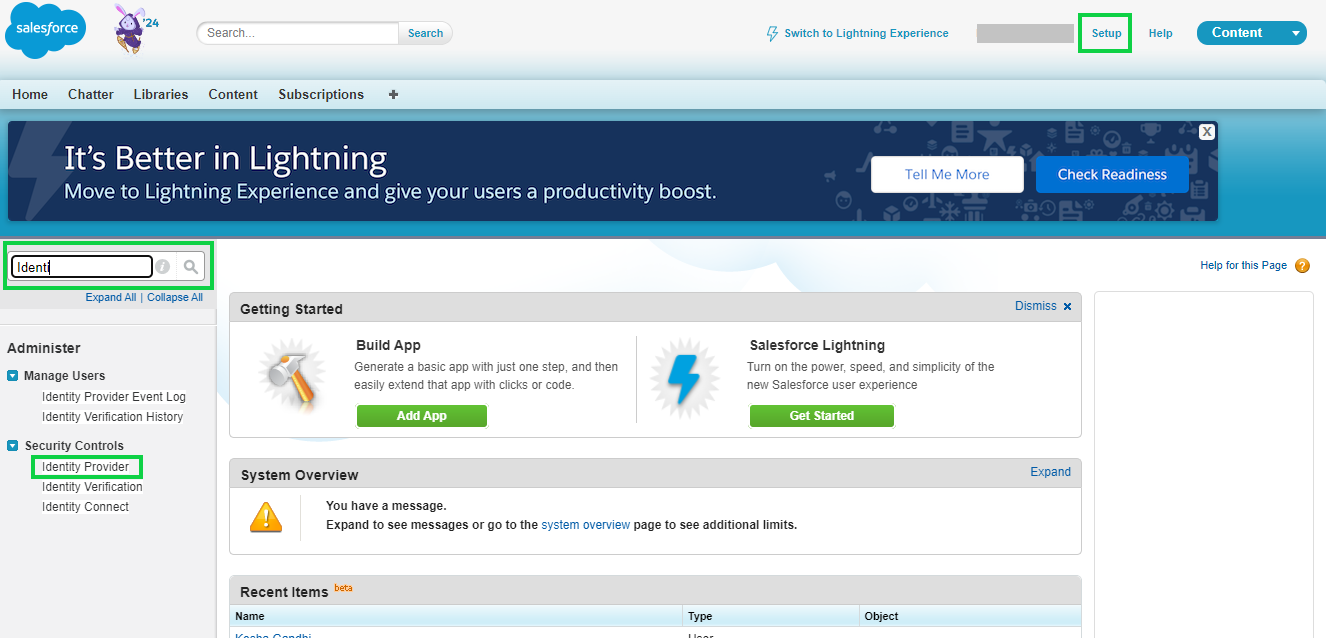1326x638 pixels.
Task: Click the lightning icon beside Switch to Lightning
Action: 772,33
